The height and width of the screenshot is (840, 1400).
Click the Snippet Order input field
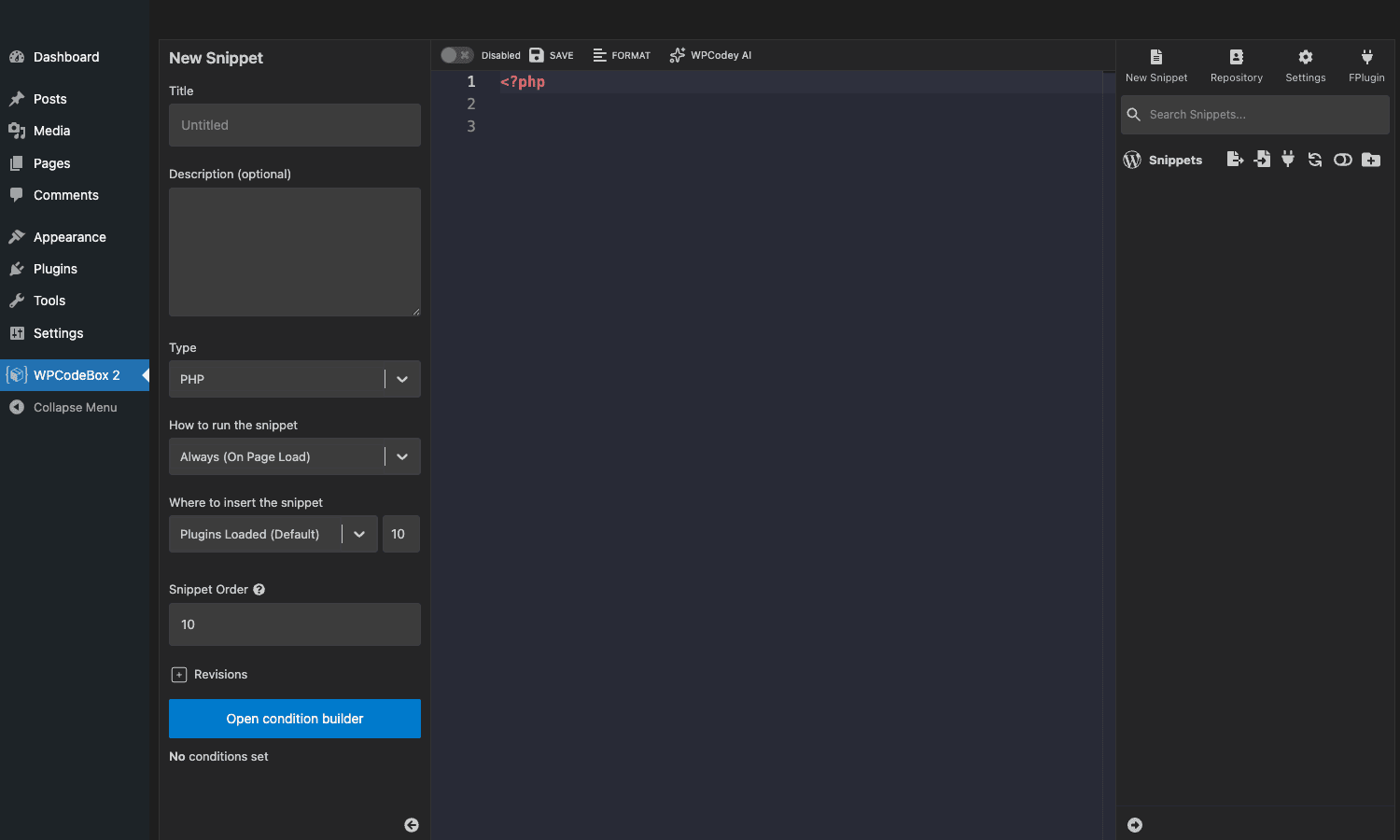(295, 624)
